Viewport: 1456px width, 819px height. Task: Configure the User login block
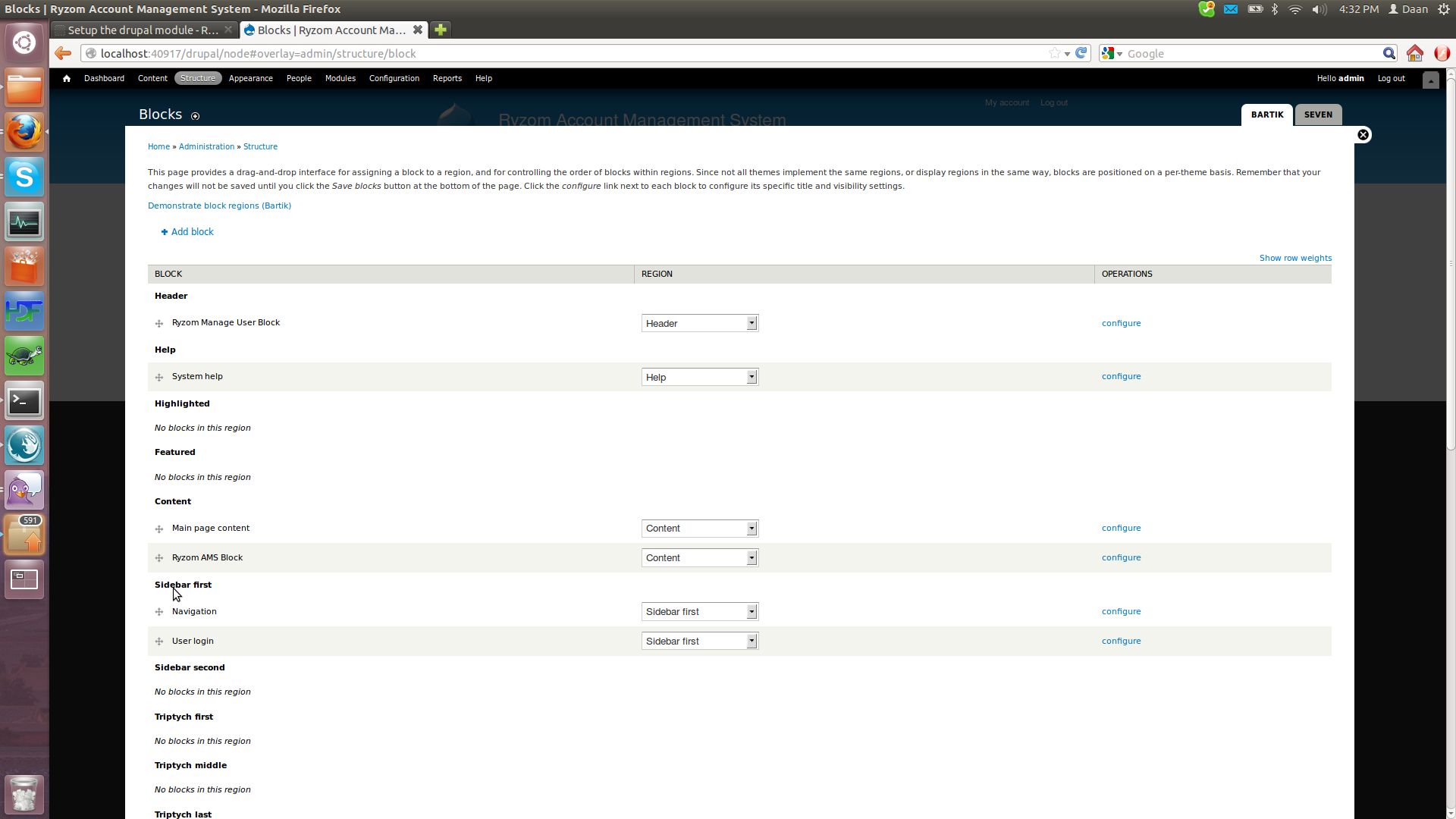click(x=1121, y=641)
